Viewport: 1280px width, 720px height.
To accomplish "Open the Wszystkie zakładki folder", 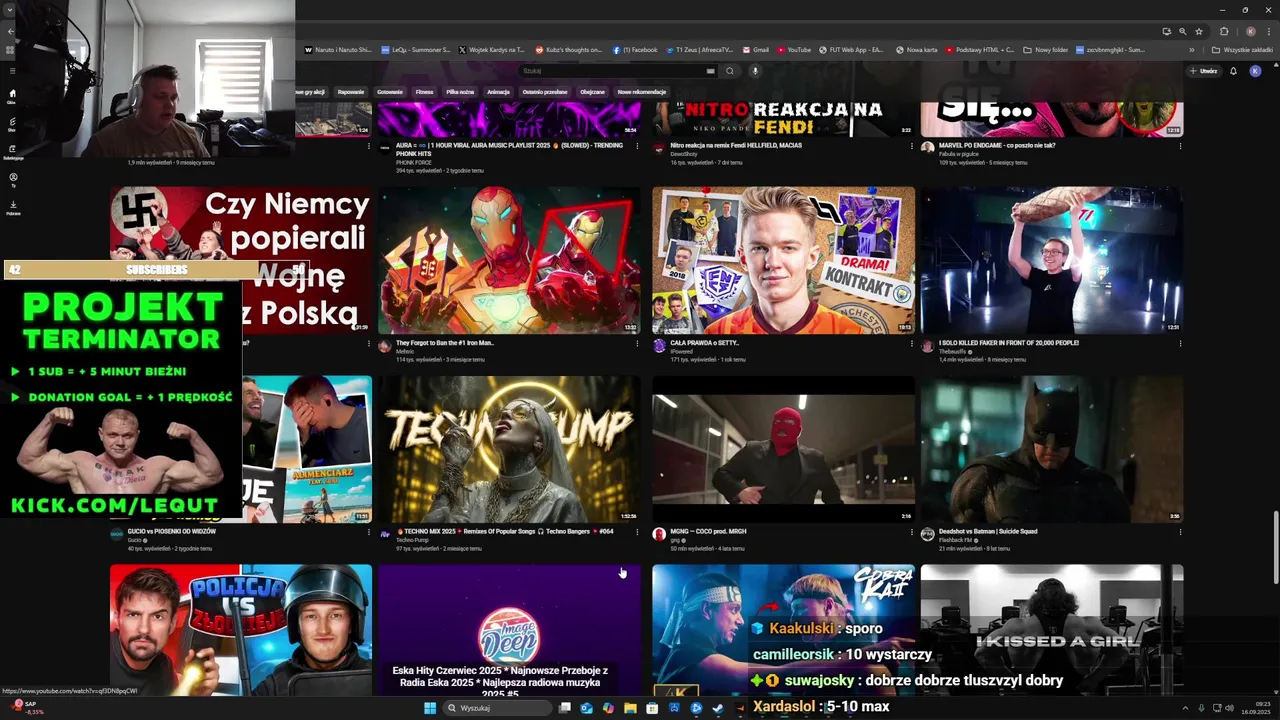I will point(1242,49).
